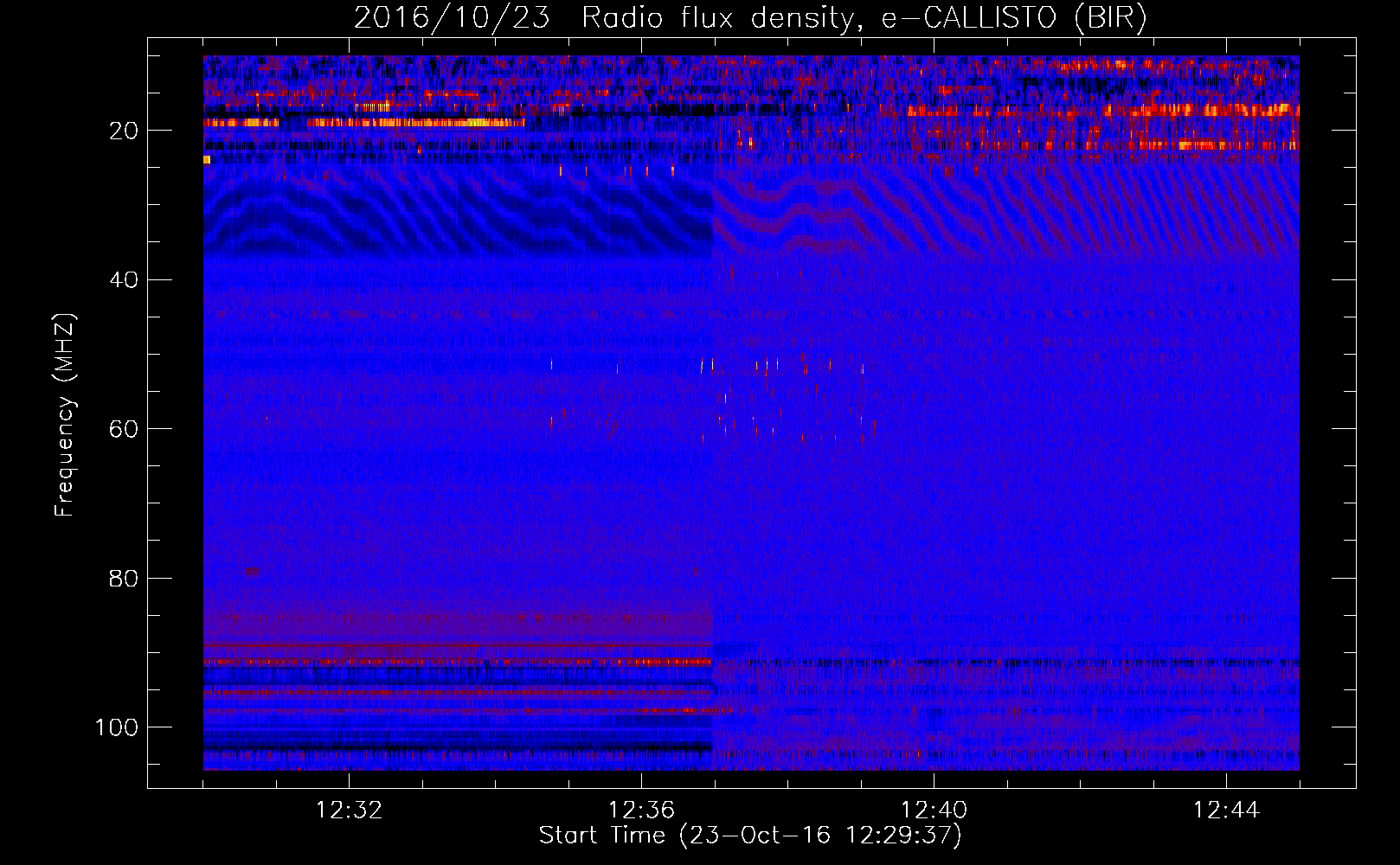Click the 12:44 time tick label
Viewport: 1400px width, 865px height.
click(x=1226, y=811)
